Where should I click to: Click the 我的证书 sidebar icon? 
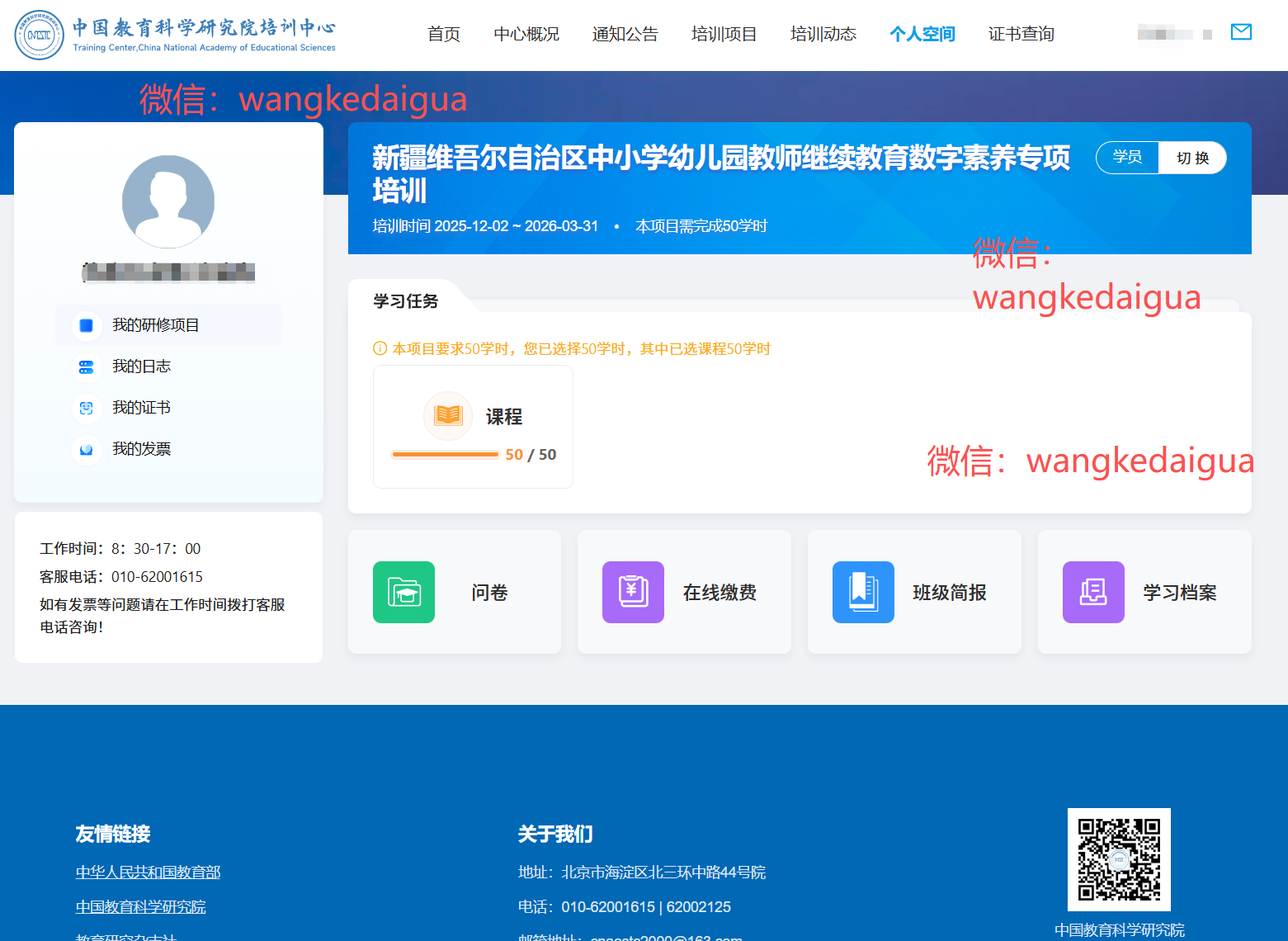(86, 408)
